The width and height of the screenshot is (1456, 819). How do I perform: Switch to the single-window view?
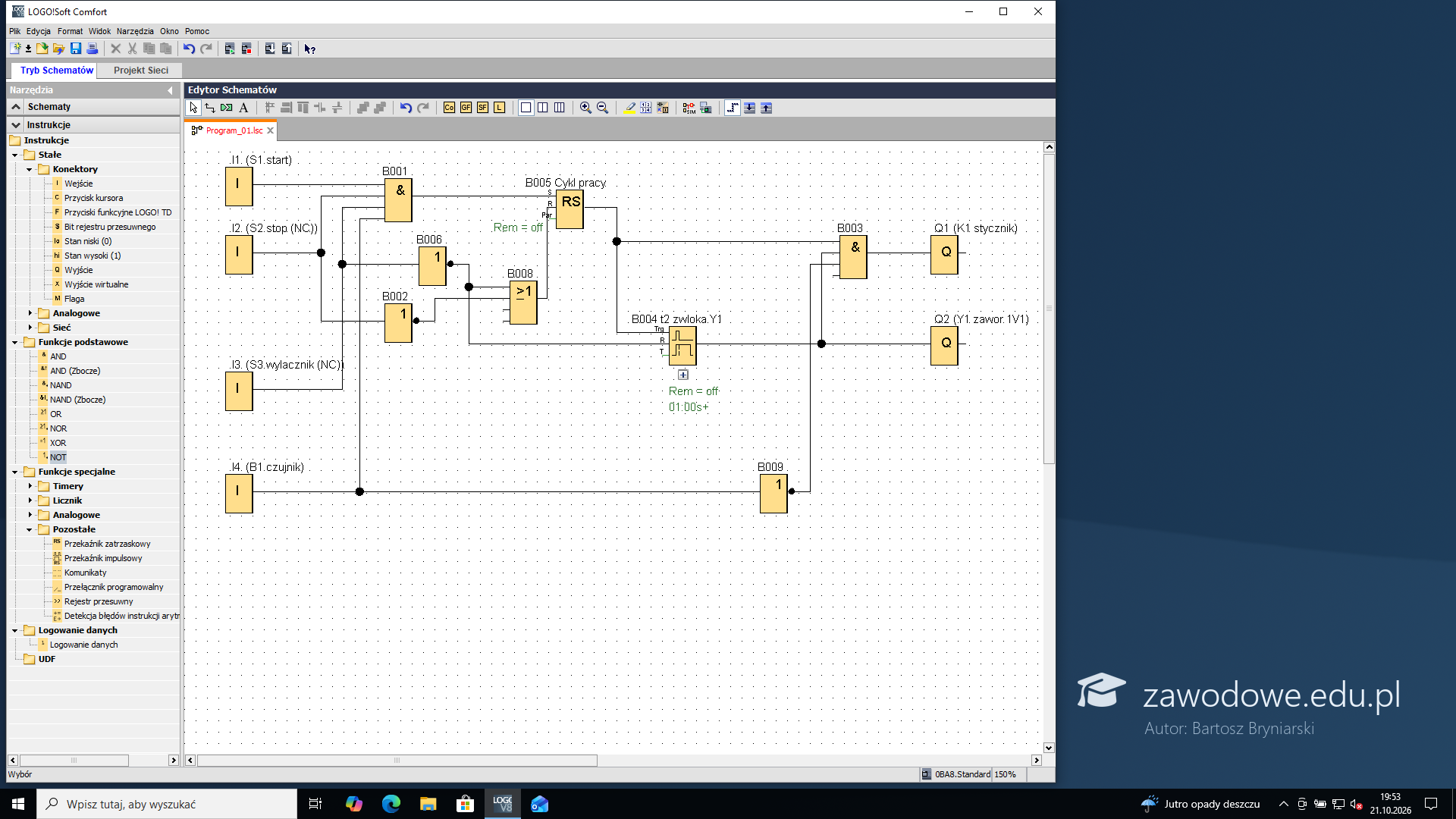click(x=526, y=108)
